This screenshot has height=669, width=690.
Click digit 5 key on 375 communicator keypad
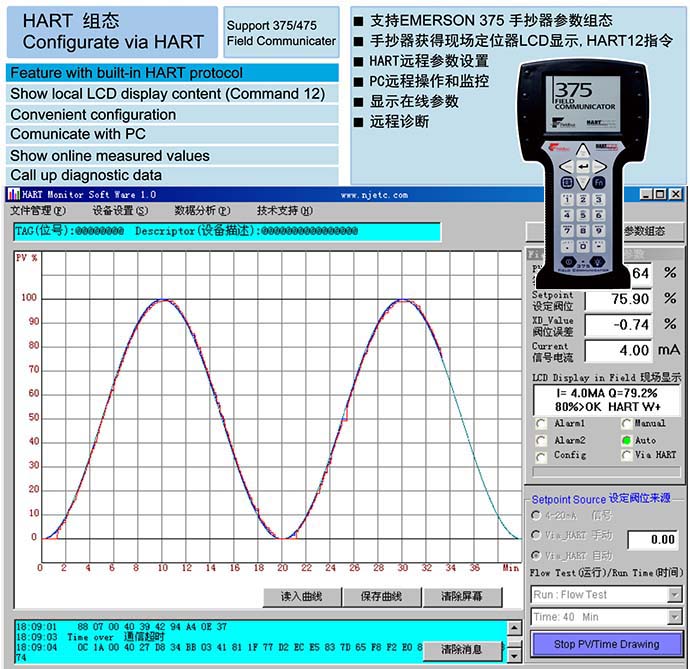583,215
